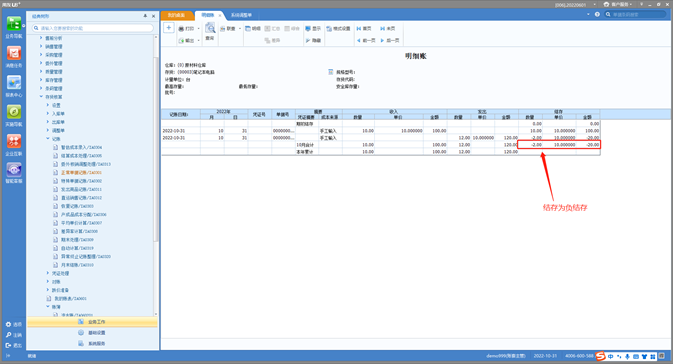This screenshot has width=673, height=364.
Task: Close the 经典视图 navigation panel
Action: (x=153, y=16)
